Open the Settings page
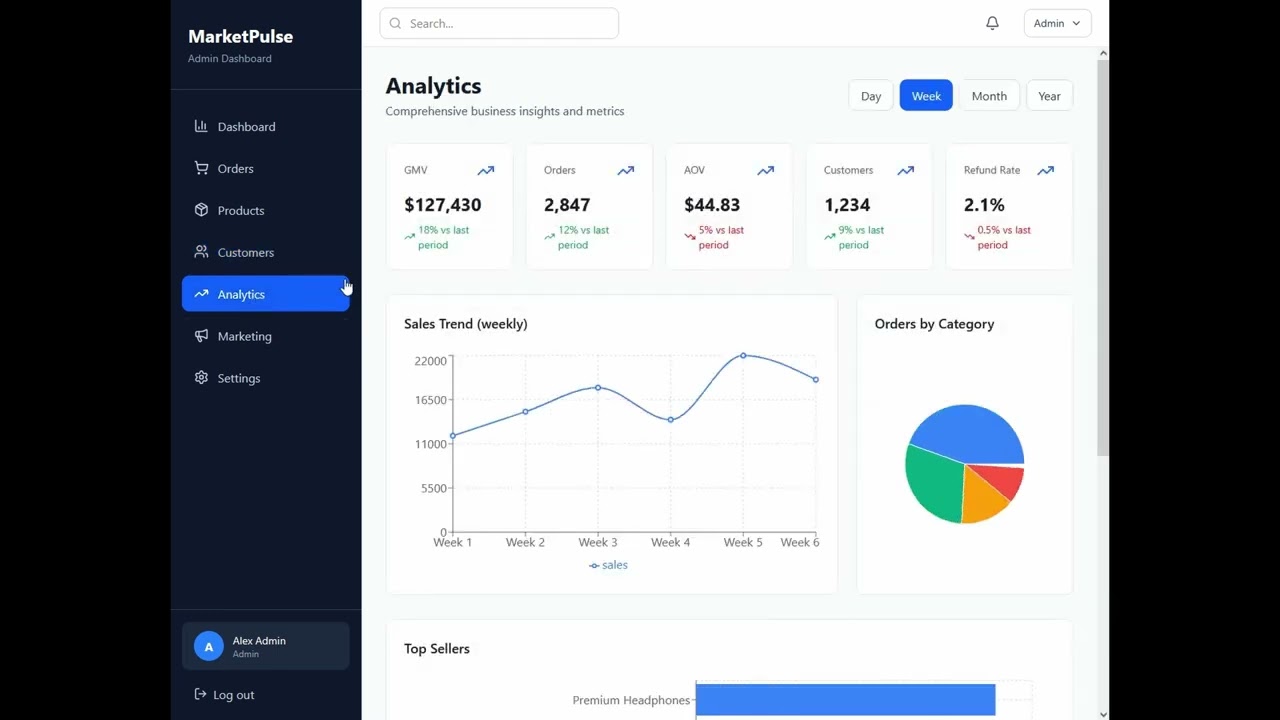Image resolution: width=1280 pixels, height=720 pixels. pyautogui.click(x=265, y=378)
